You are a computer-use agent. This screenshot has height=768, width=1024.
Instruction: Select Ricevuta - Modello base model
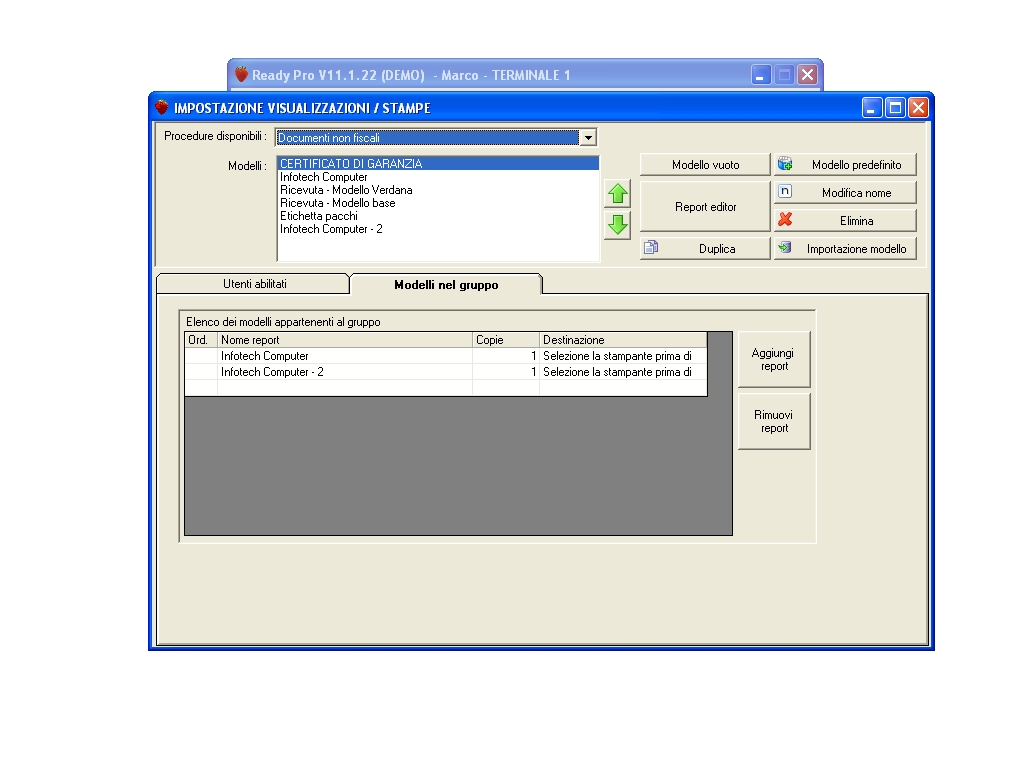pyautogui.click(x=438, y=203)
